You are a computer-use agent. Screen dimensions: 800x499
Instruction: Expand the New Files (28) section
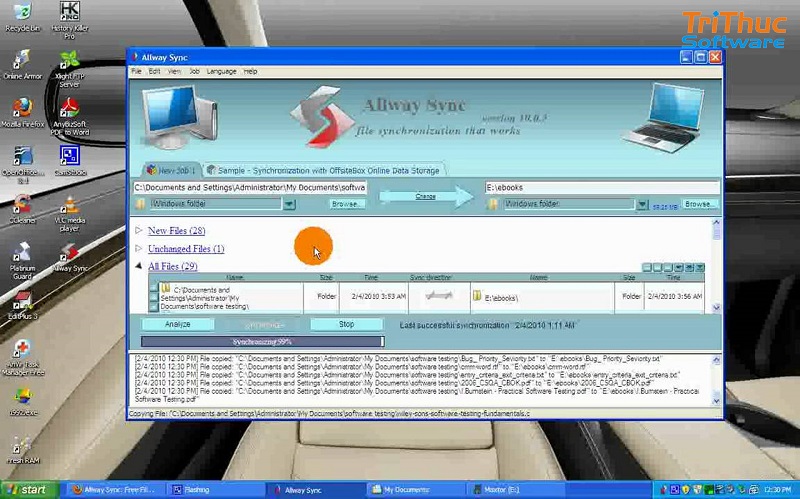(176, 231)
